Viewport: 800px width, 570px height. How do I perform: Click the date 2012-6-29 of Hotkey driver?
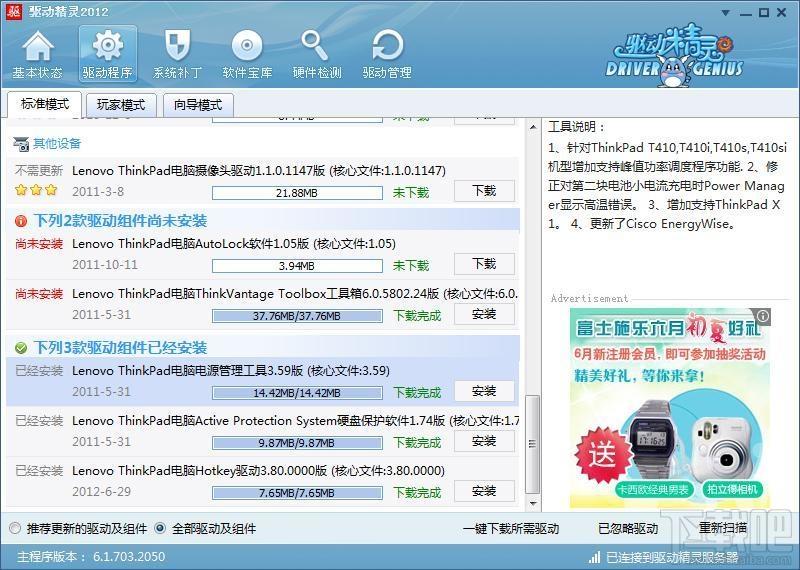102,491
